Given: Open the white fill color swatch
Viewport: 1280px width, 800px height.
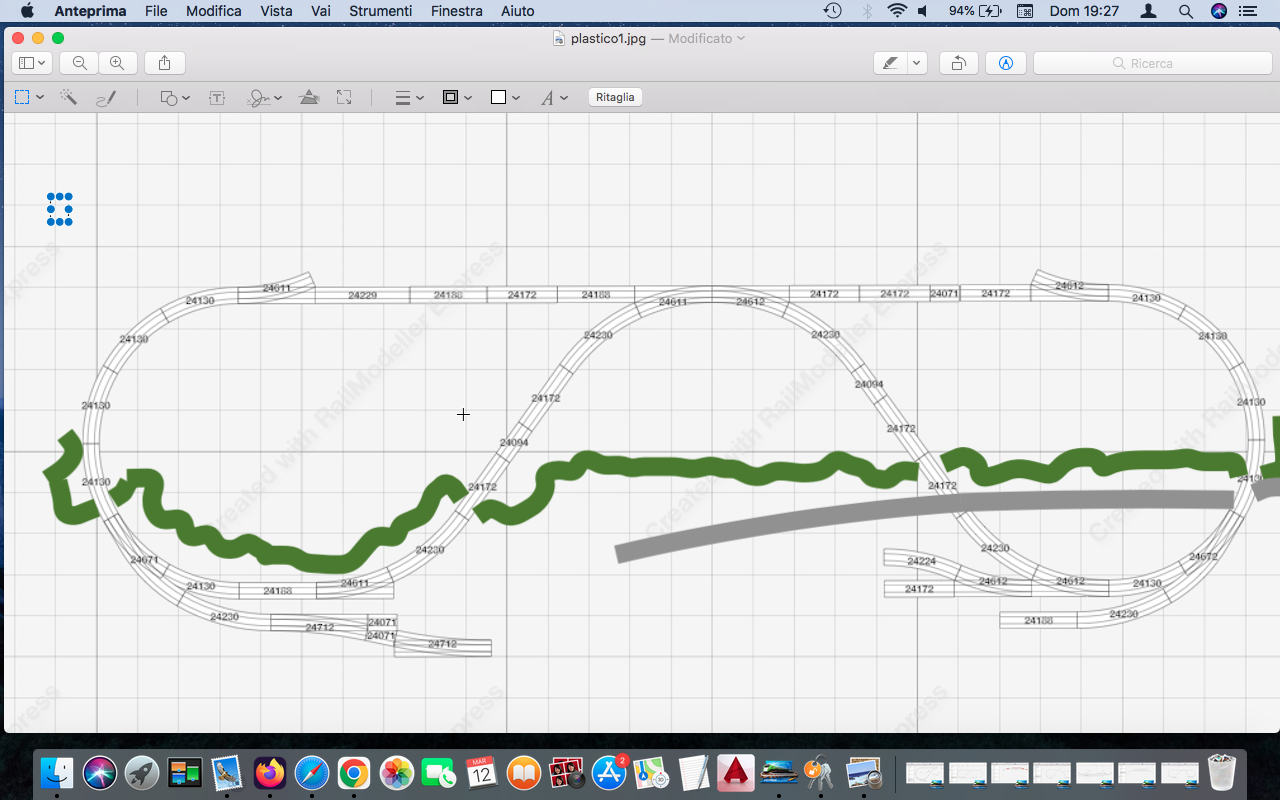Looking at the screenshot, I should tap(505, 97).
